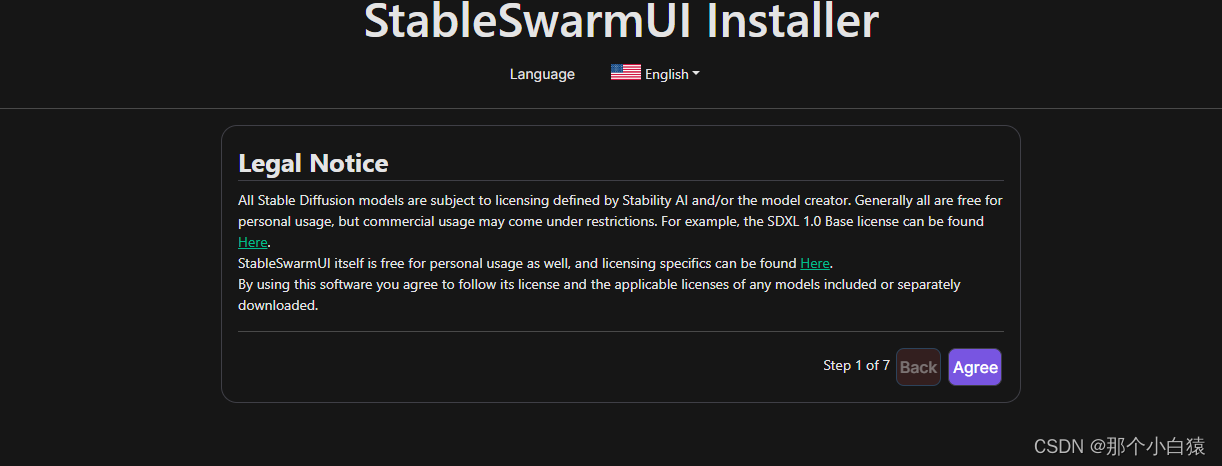Open the StableSwarmUI licensing specifics Here link
This screenshot has width=1222, height=466.
point(815,263)
